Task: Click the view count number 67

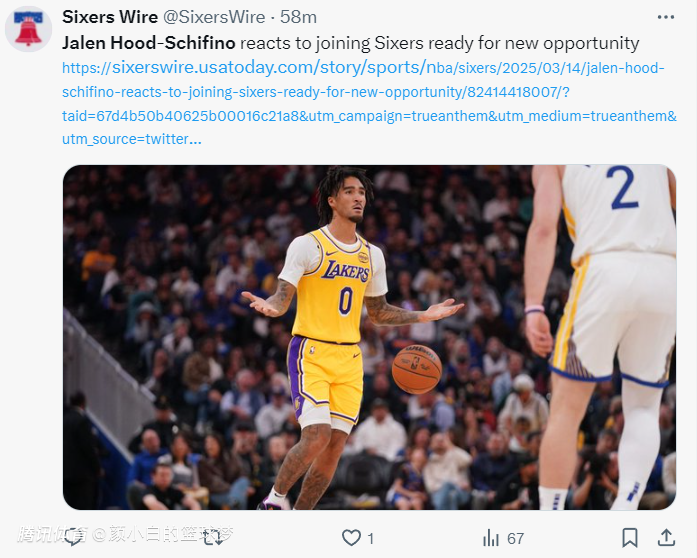Action: (515, 538)
